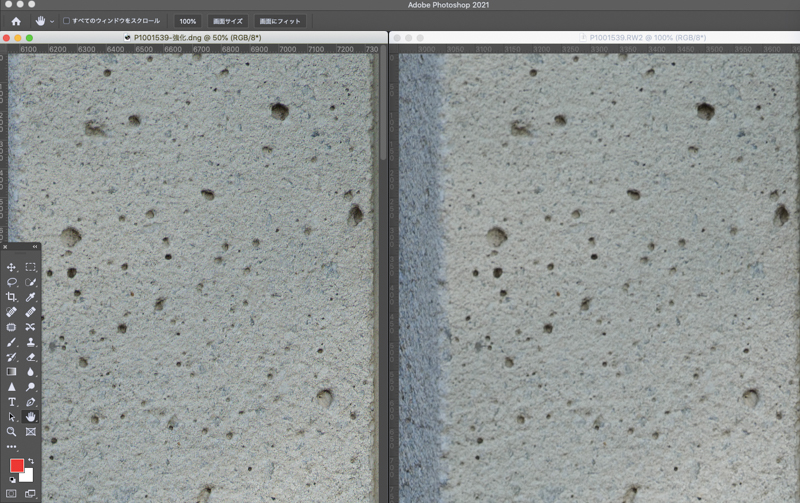Change the screen mode

[x=31, y=493]
